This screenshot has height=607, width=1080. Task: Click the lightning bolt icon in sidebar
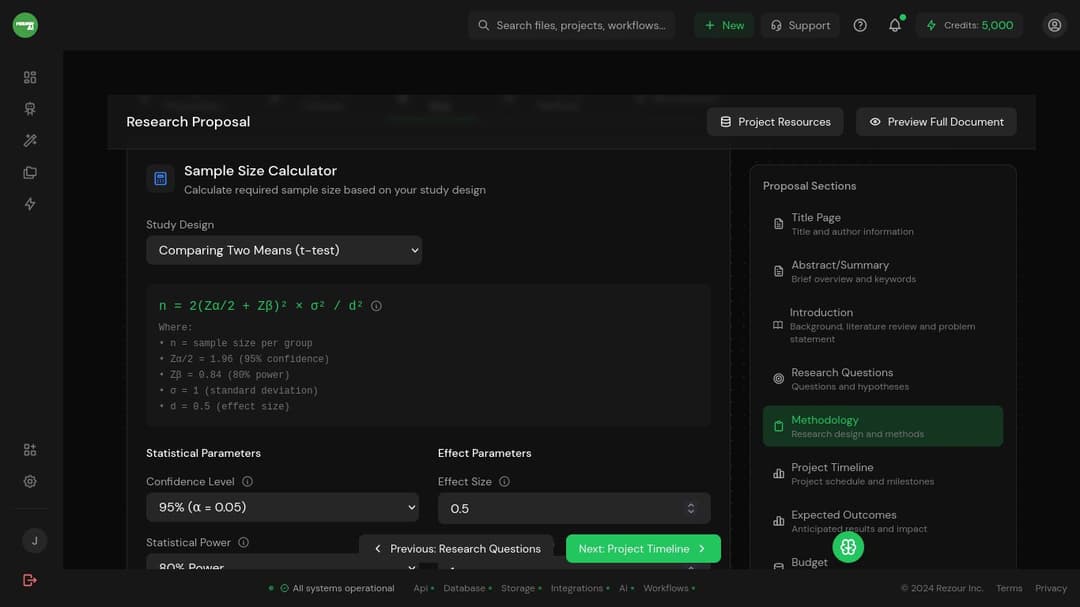click(x=30, y=204)
